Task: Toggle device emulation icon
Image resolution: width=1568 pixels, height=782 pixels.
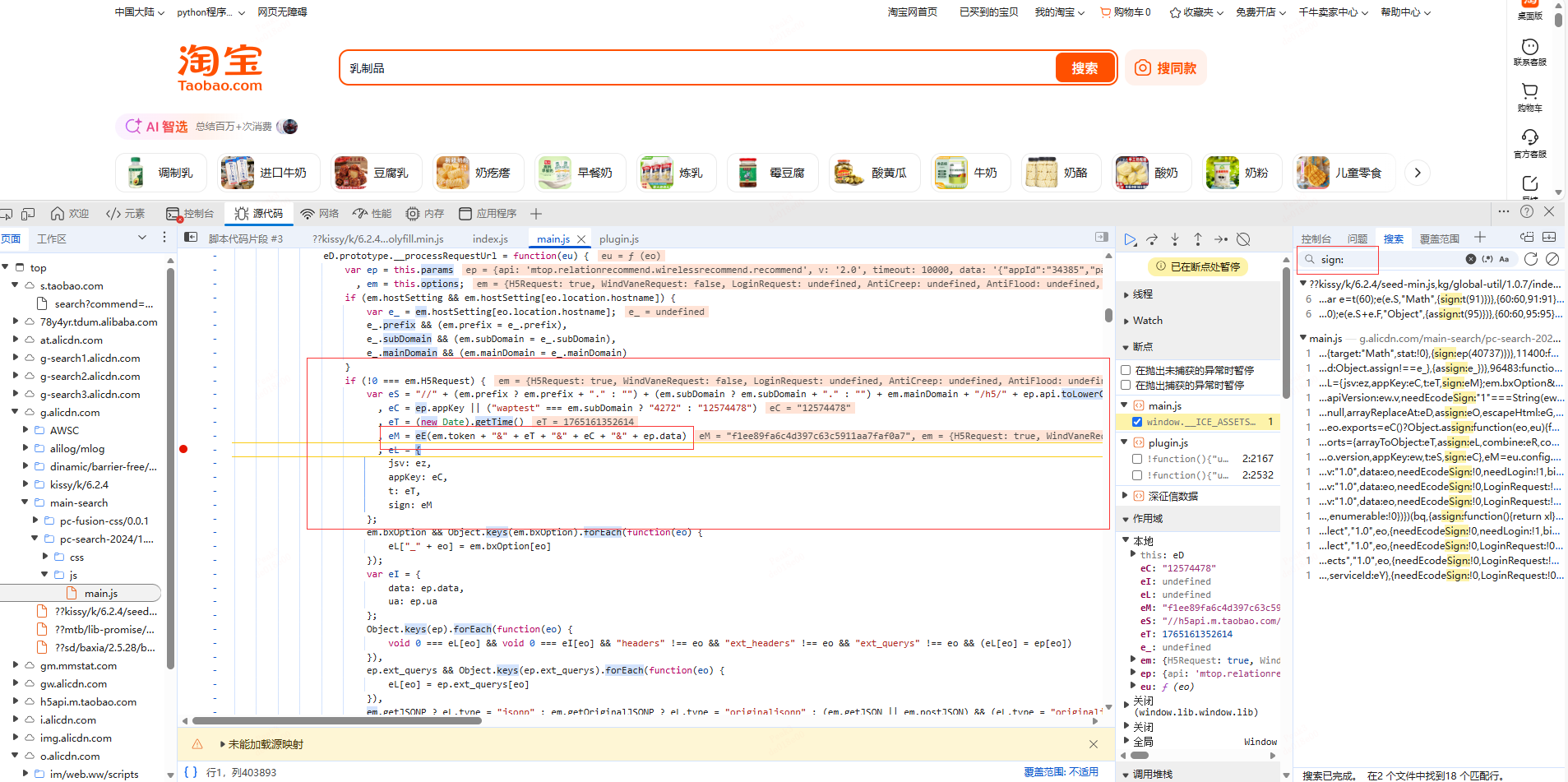Action: (x=28, y=214)
